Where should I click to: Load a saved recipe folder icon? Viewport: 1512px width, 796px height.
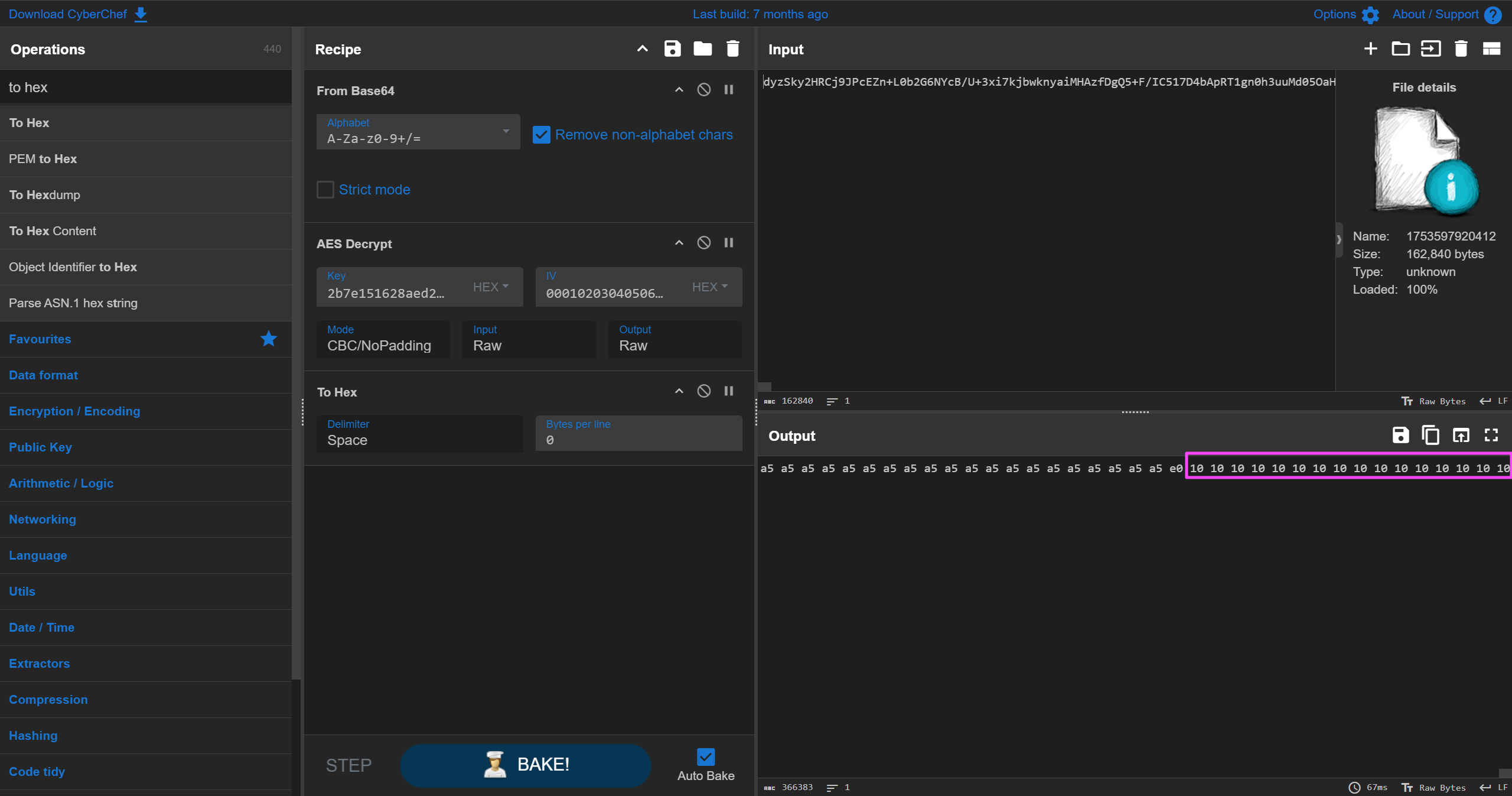point(702,49)
